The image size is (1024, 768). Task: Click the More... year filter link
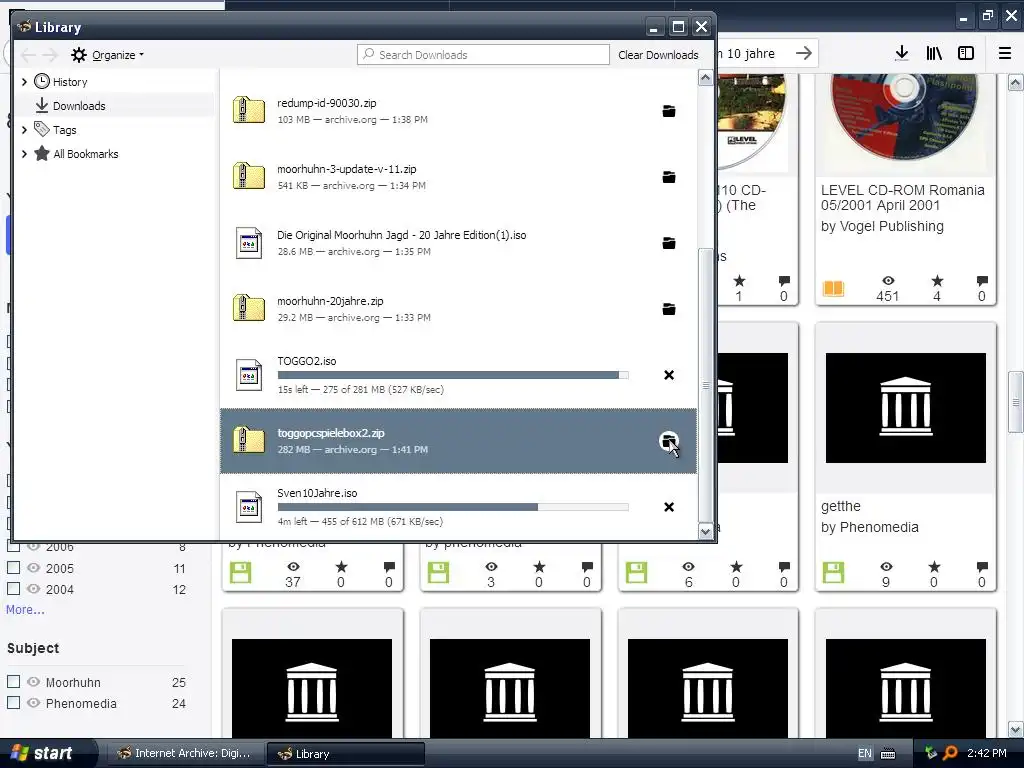click(25, 609)
